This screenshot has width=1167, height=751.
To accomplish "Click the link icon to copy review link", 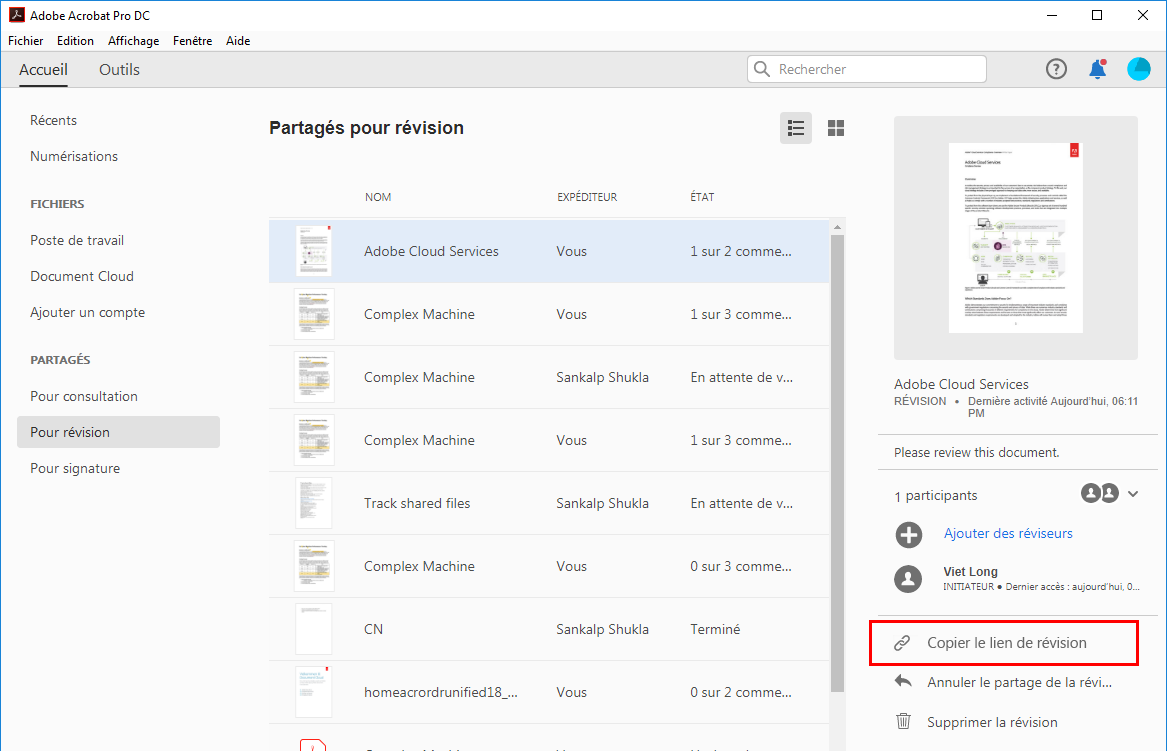I will [902, 643].
